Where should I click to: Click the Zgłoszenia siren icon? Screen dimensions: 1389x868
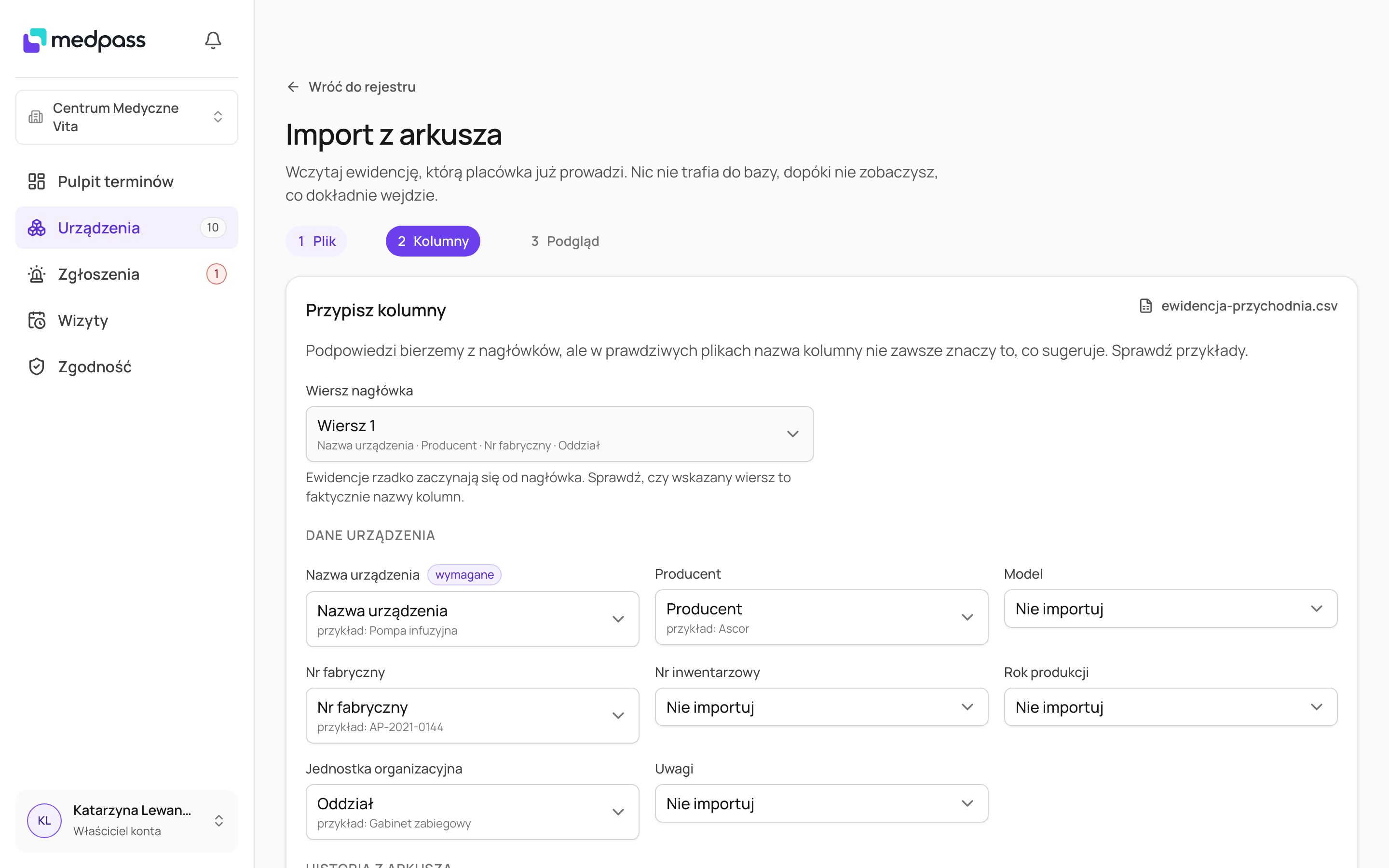37,274
